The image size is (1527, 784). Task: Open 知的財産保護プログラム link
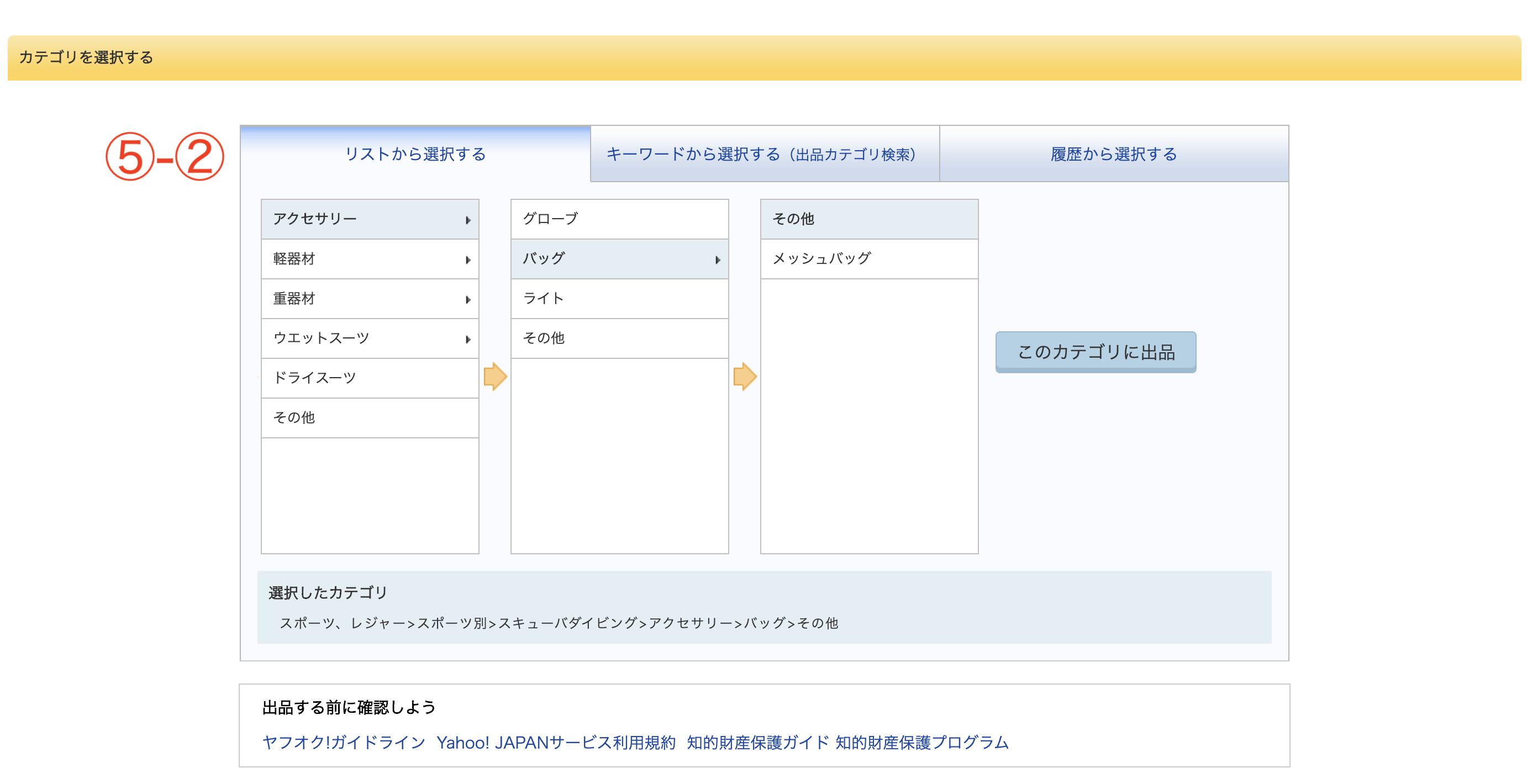click(x=922, y=742)
